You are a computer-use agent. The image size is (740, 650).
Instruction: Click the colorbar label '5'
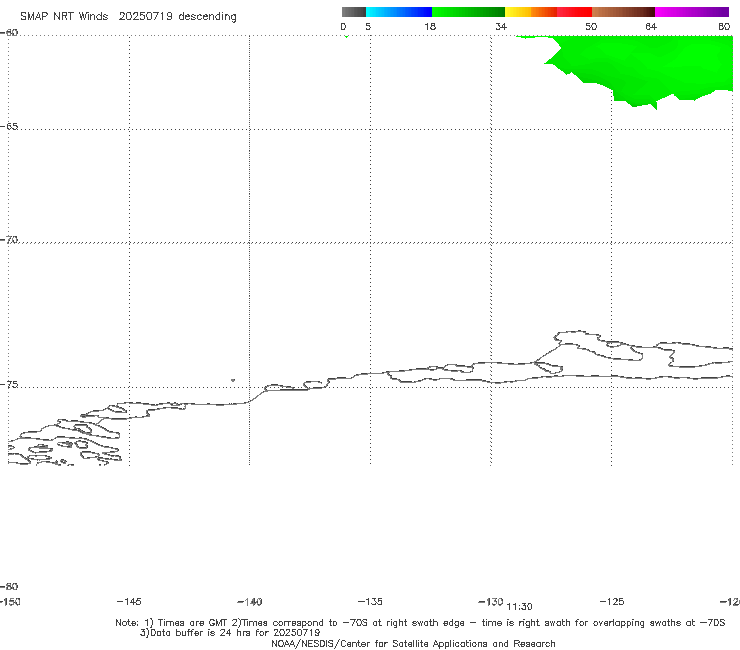[368, 26]
